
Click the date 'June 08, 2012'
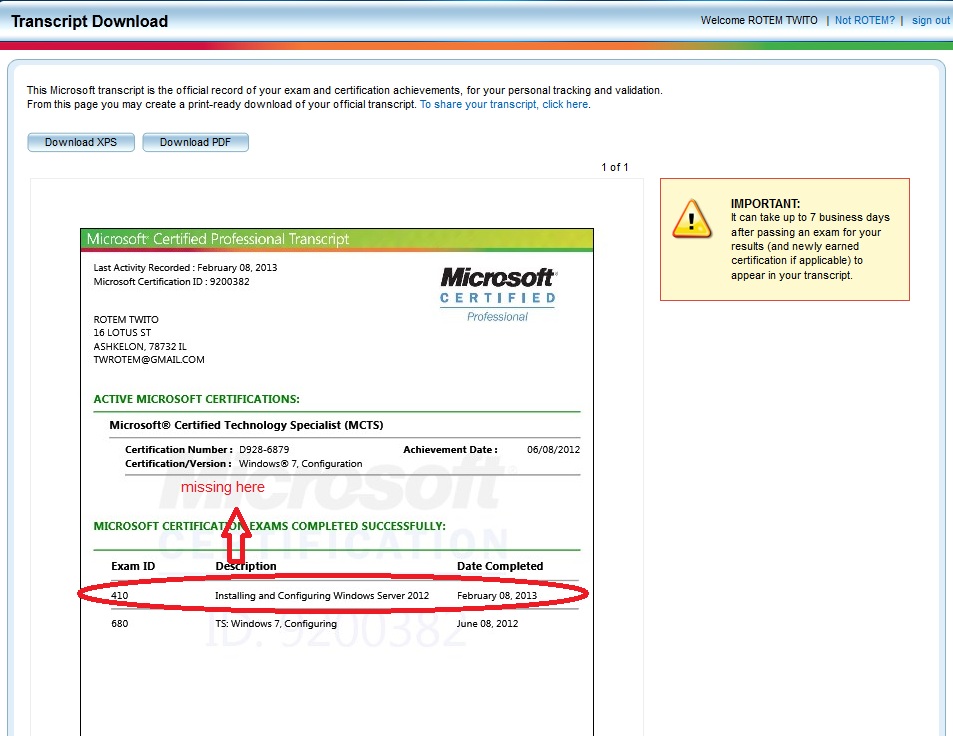click(x=487, y=624)
